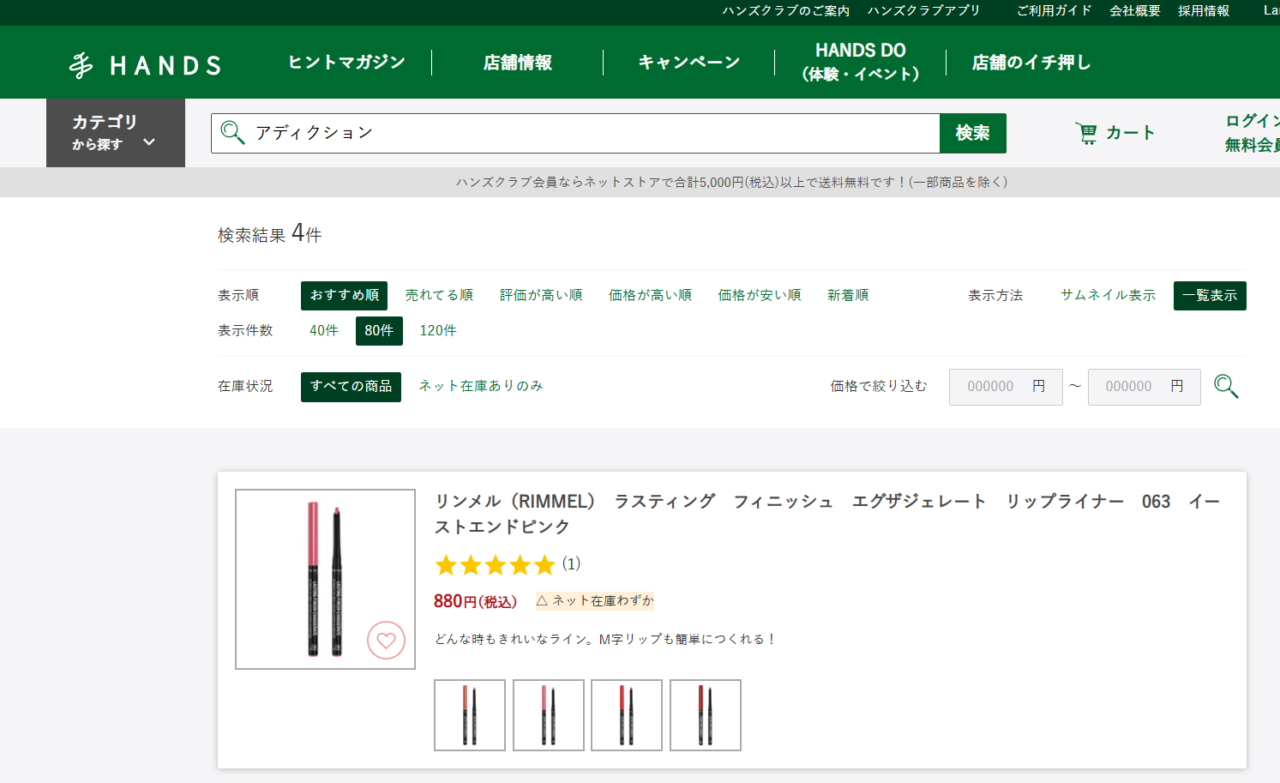Image resolution: width=1280 pixels, height=783 pixels.
Task: Select the bright red lip liner variant thumbnail
Action: pos(627,715)
